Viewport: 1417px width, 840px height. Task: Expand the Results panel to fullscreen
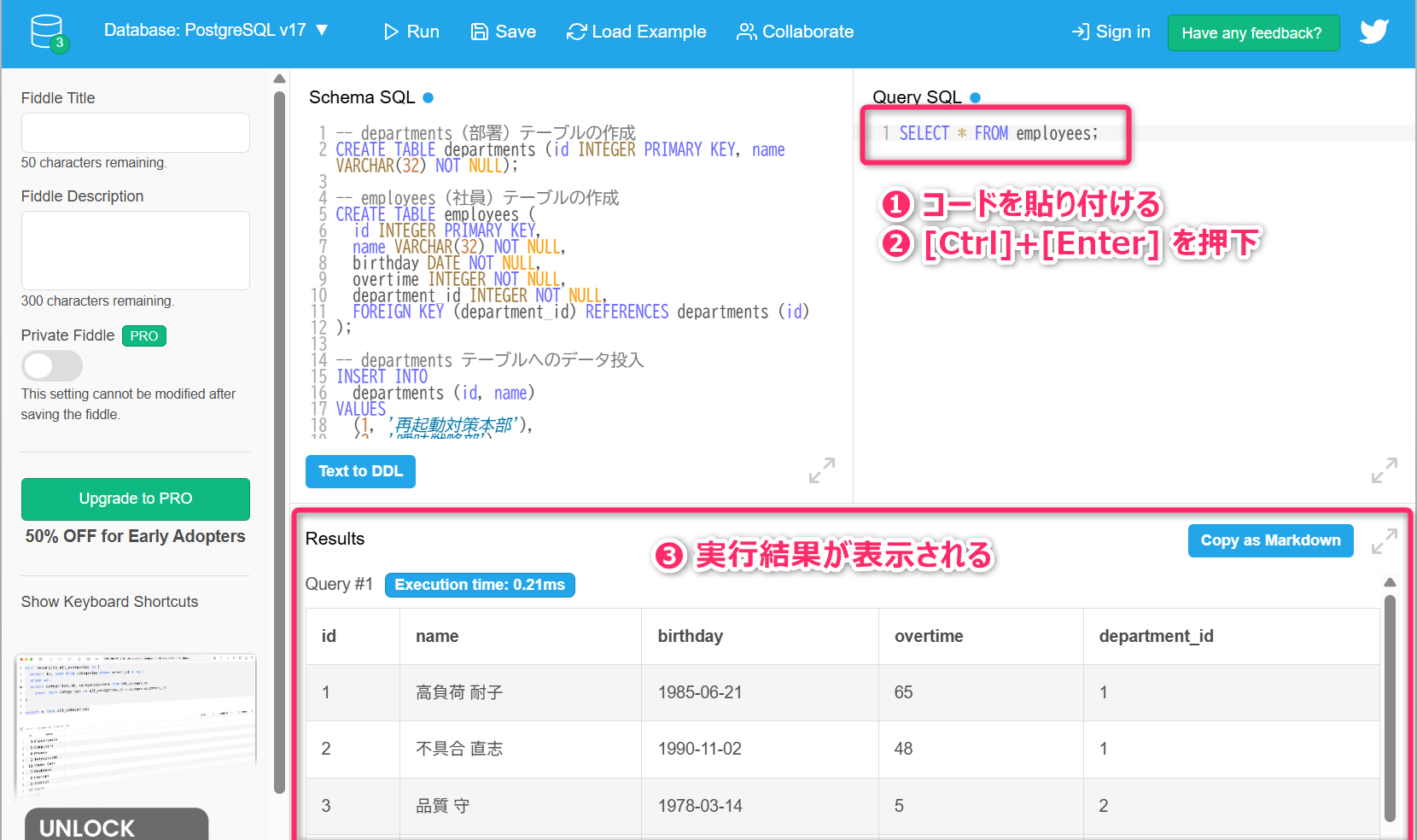tap(1384, 541)
